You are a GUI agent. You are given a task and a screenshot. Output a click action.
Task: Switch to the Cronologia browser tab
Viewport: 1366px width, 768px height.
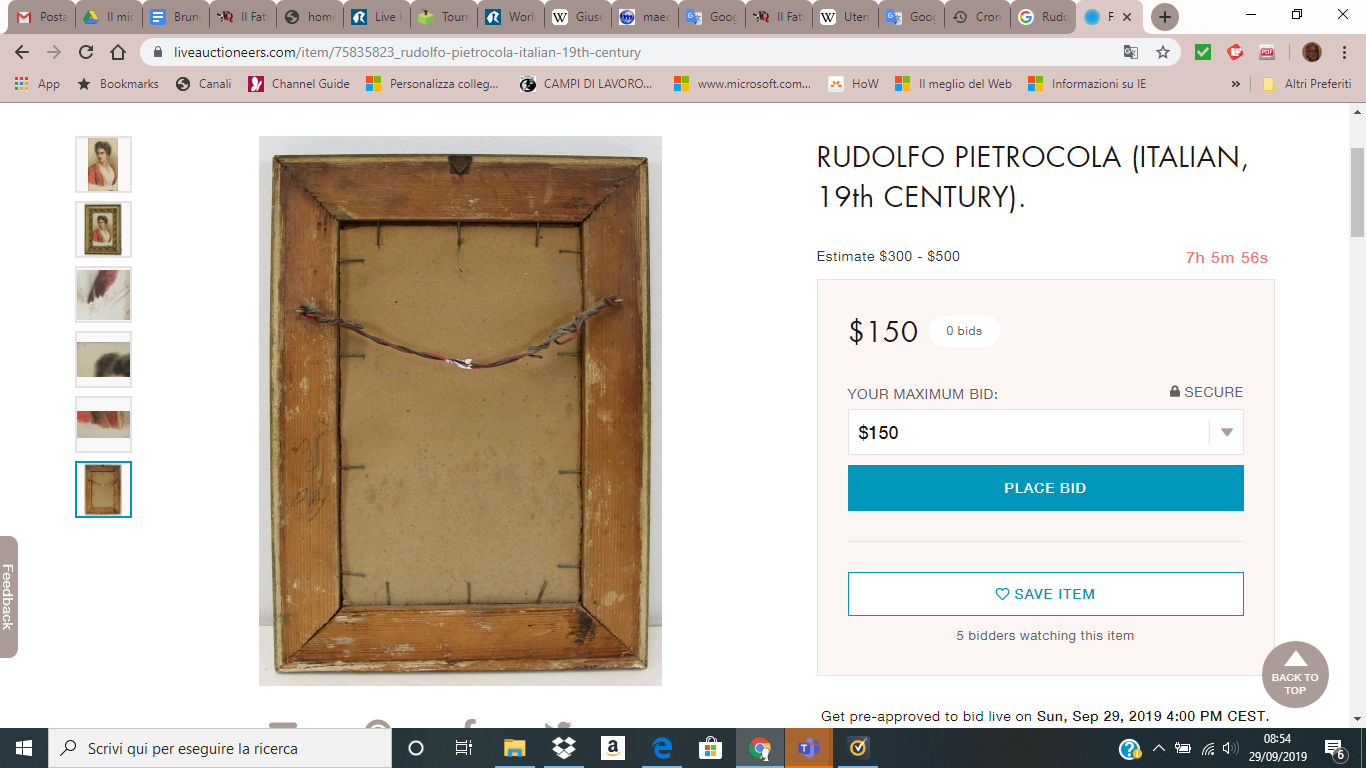977,17
